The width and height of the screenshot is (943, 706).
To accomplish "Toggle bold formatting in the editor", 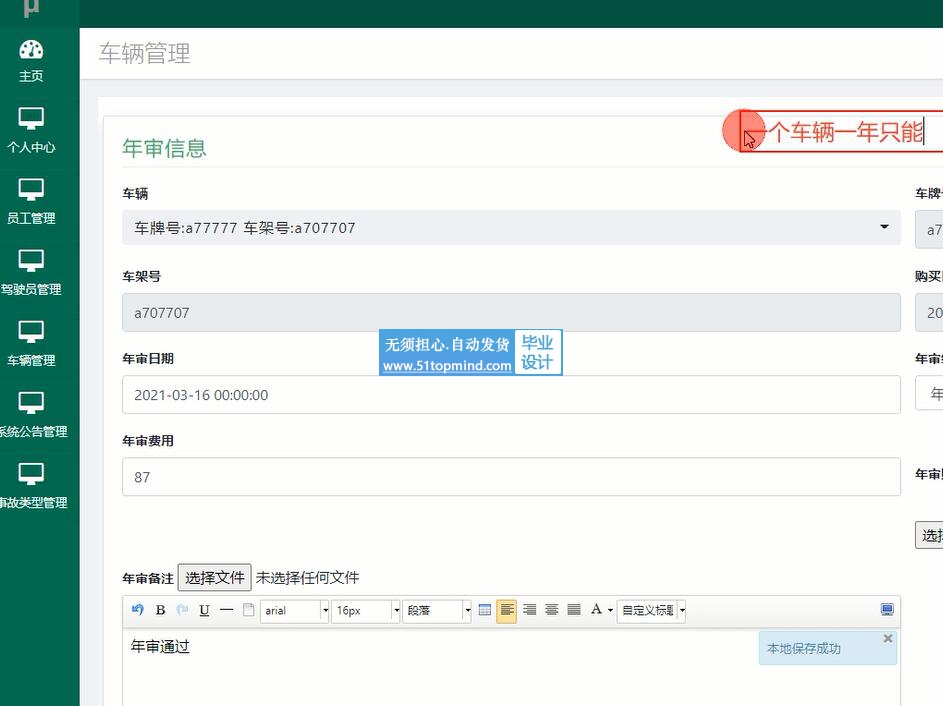I will [160, 610].
